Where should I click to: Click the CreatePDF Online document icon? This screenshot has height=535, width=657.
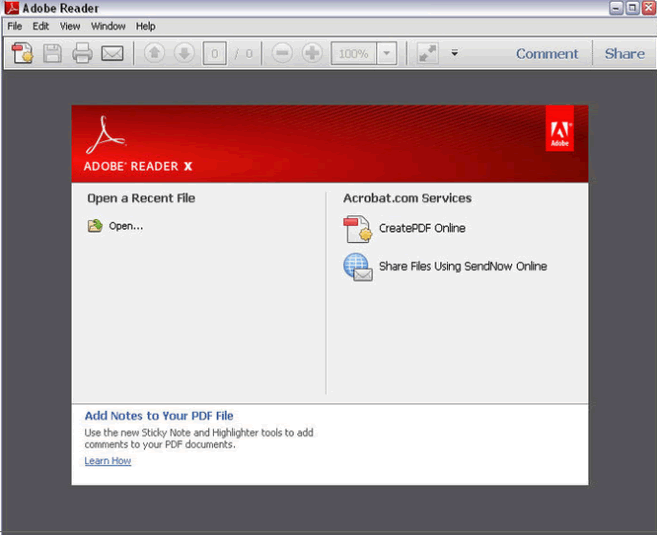(x=357, y=229)
